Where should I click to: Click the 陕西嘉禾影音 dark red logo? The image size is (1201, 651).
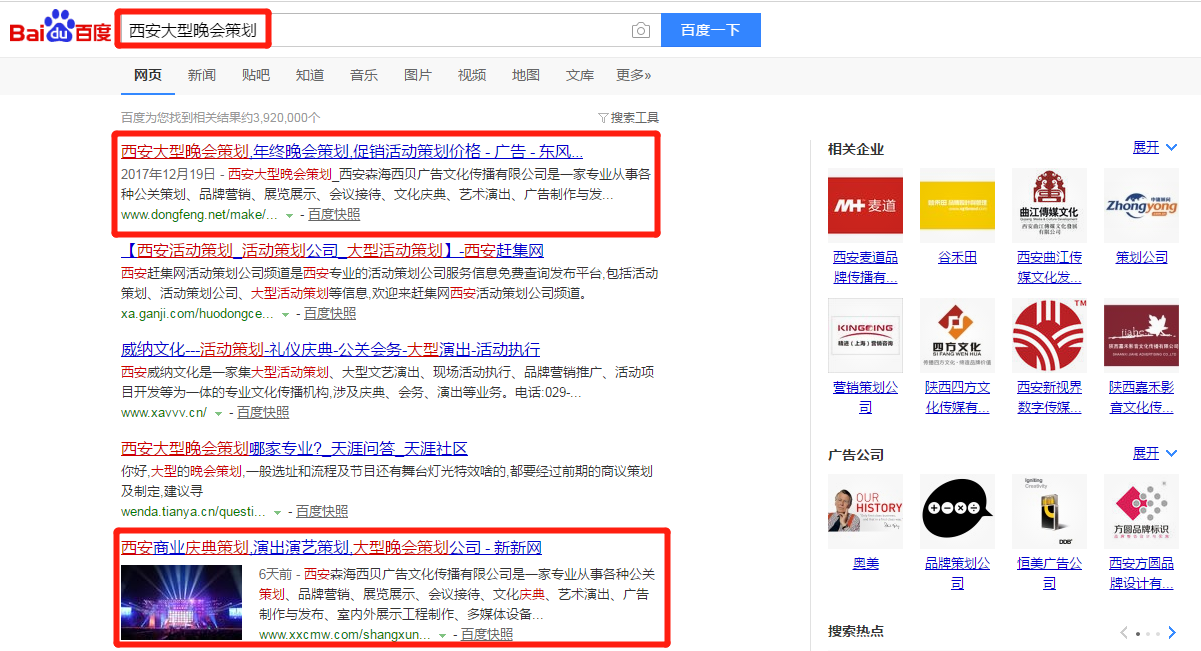(1141, 335)
